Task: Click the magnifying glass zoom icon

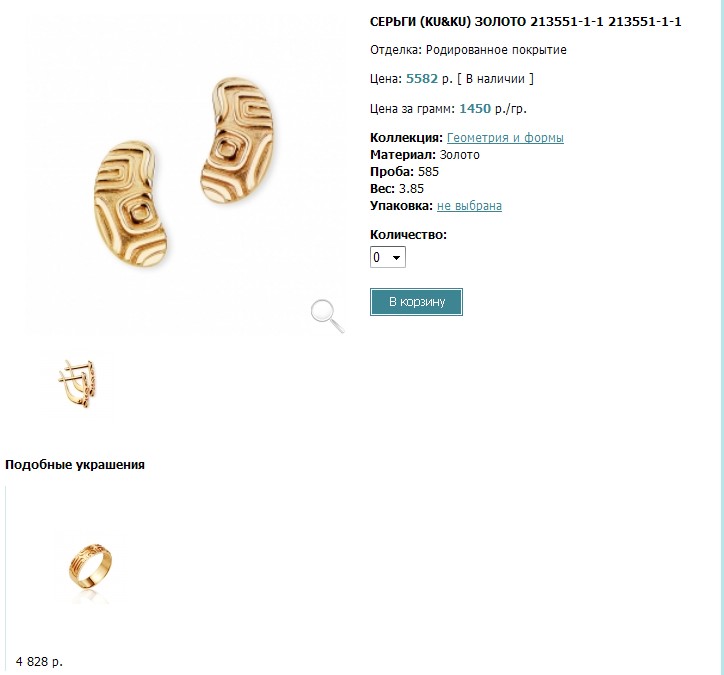Action: (x=327, y=315)
